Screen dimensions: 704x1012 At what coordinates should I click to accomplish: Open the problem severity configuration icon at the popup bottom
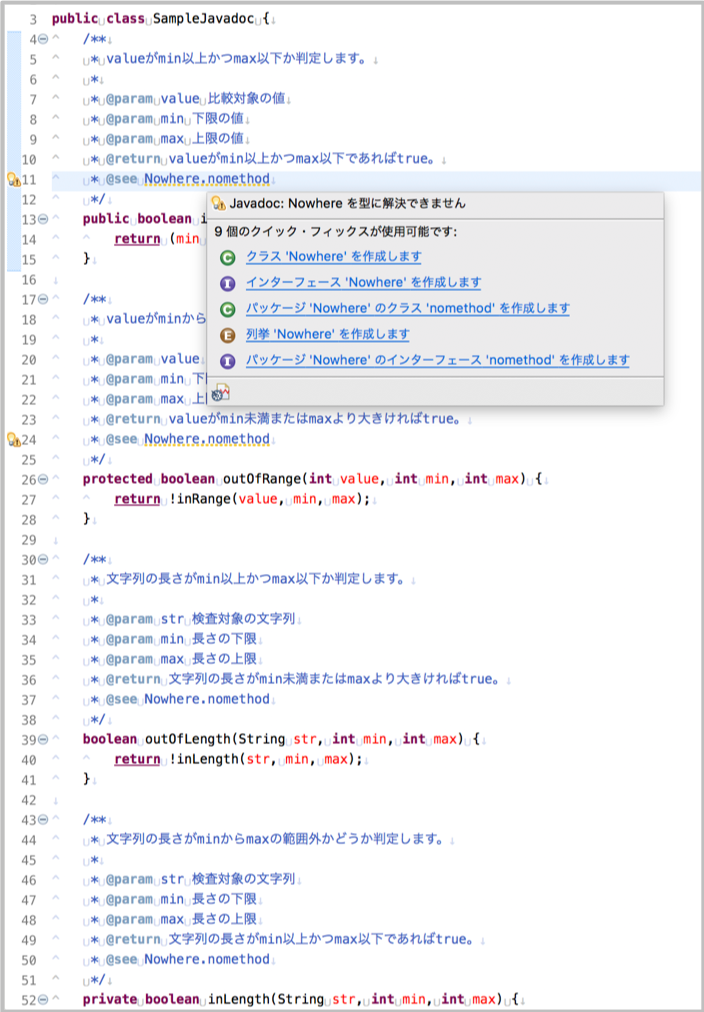[221, 391]
